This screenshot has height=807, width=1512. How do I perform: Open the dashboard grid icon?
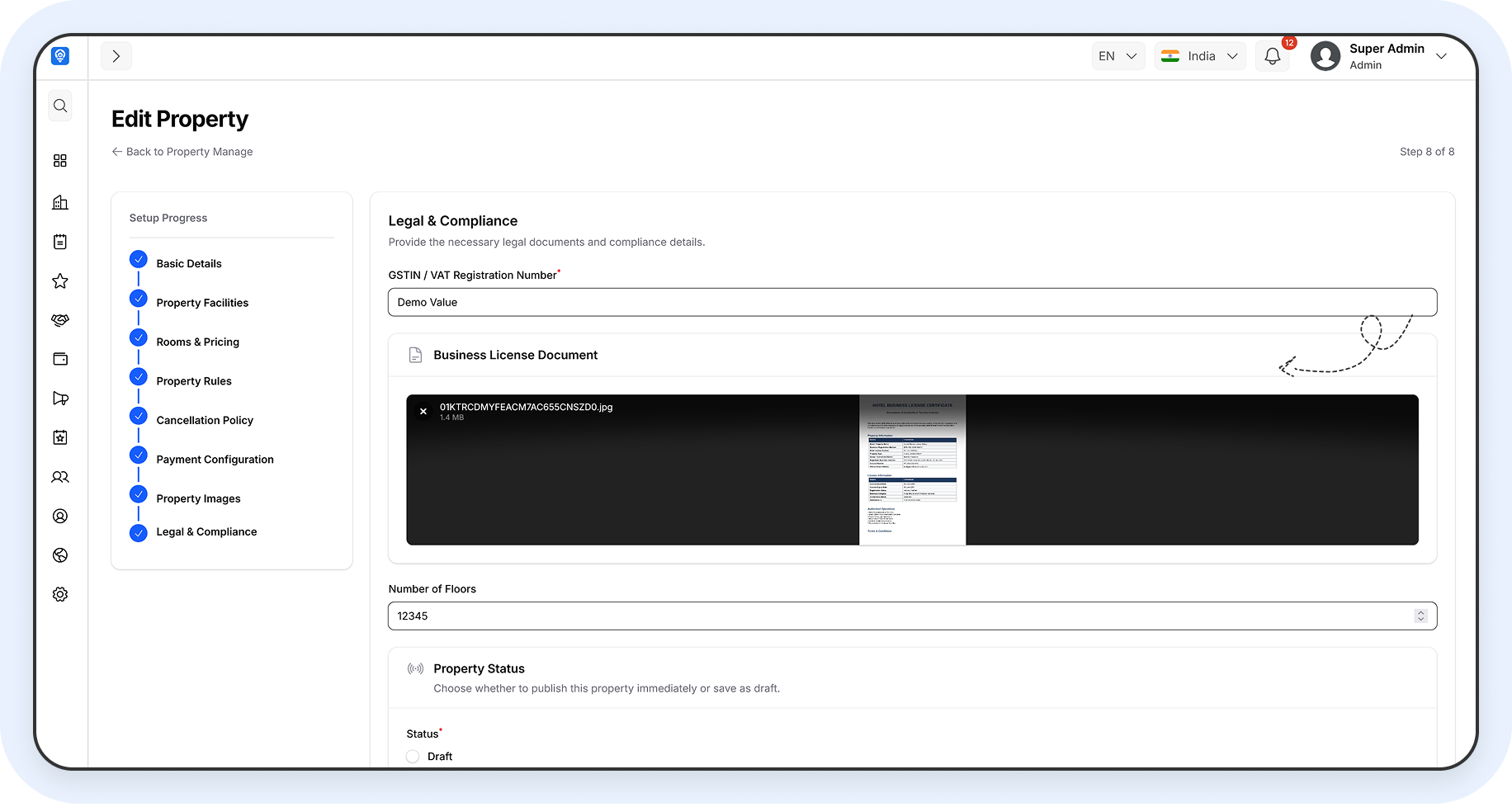click(60, 161)
